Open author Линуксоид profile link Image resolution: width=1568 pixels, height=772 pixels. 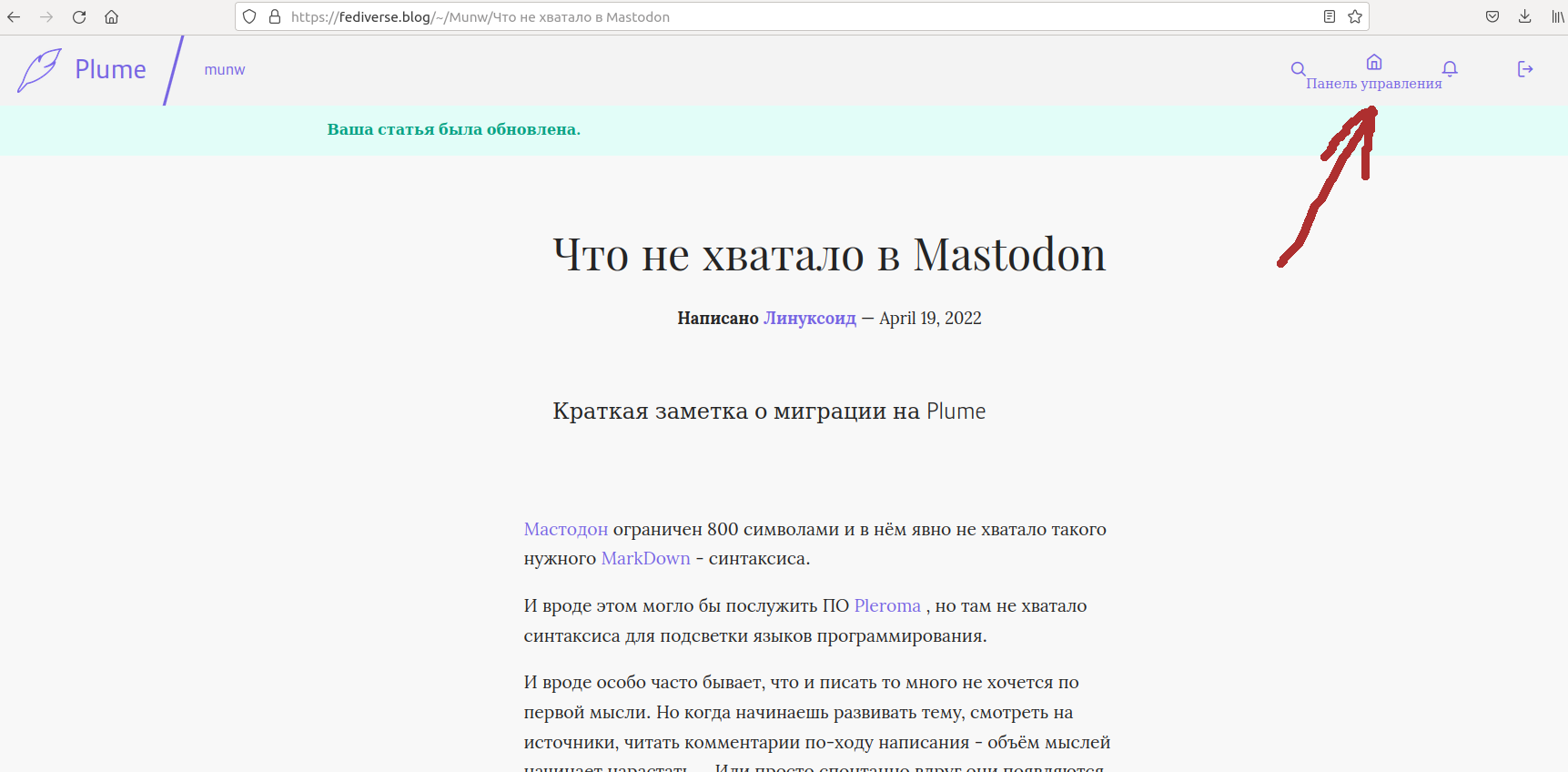tap(809, 319)
